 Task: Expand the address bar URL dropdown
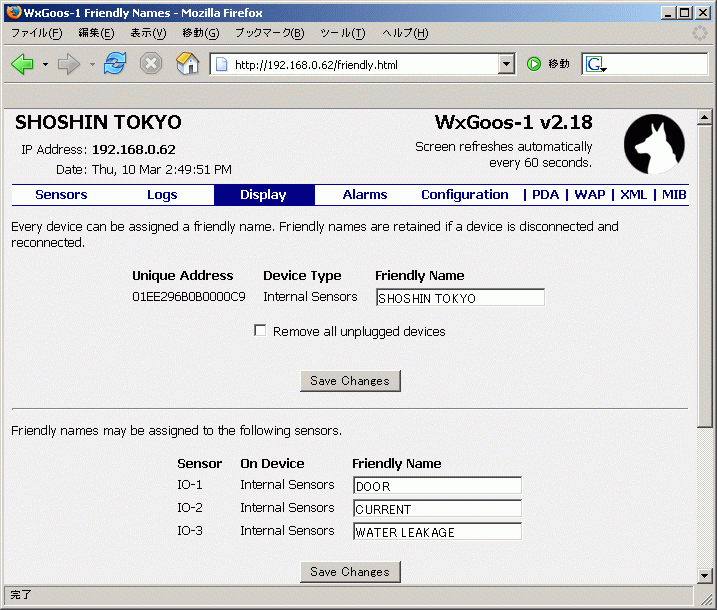(506, 64)
